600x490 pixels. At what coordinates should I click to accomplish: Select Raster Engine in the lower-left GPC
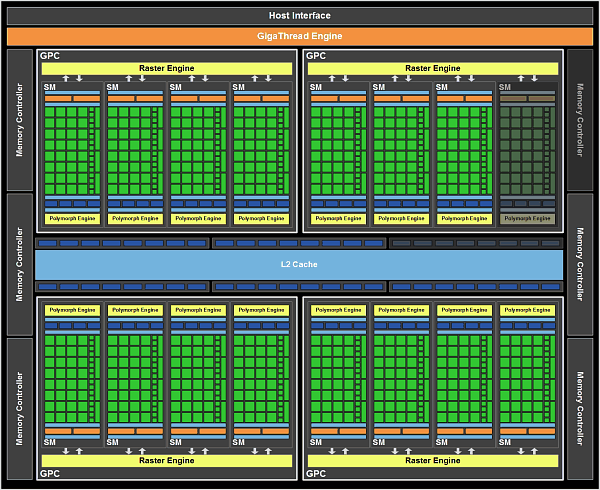(x=167, y=460)
